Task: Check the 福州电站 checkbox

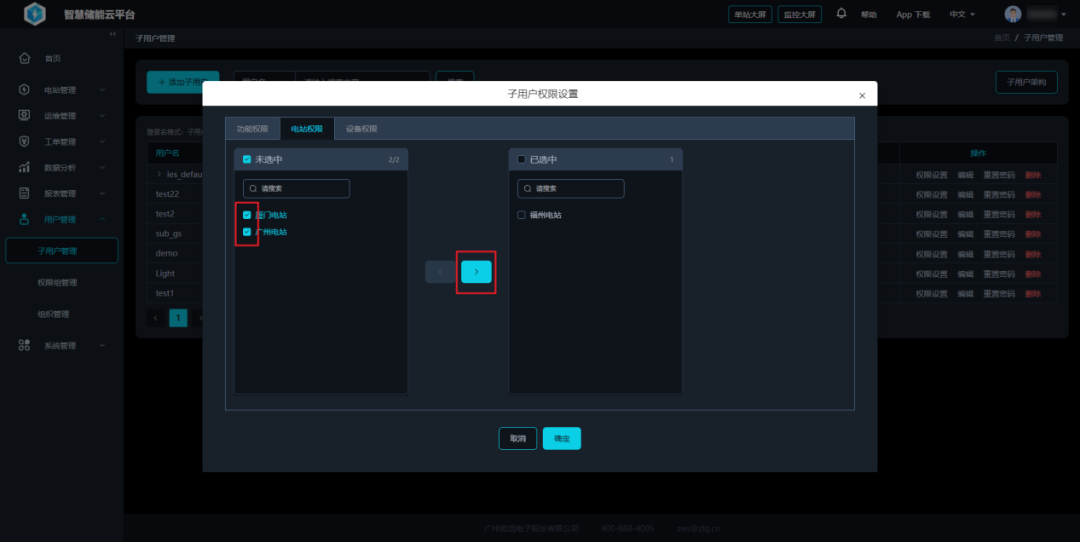Action: pyautogui.click(x=521, y=215)
